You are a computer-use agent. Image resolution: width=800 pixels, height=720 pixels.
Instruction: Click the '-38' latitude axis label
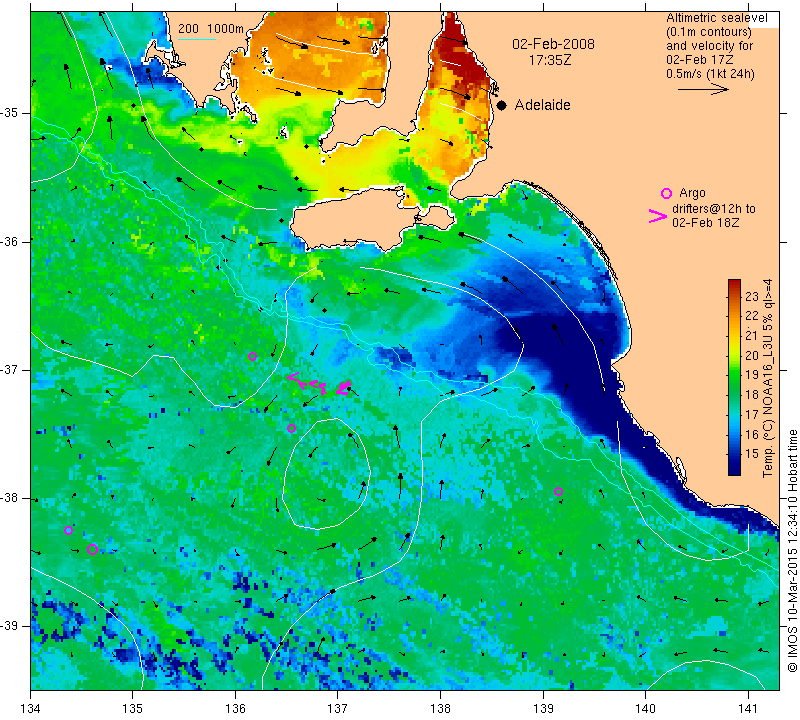10,498
